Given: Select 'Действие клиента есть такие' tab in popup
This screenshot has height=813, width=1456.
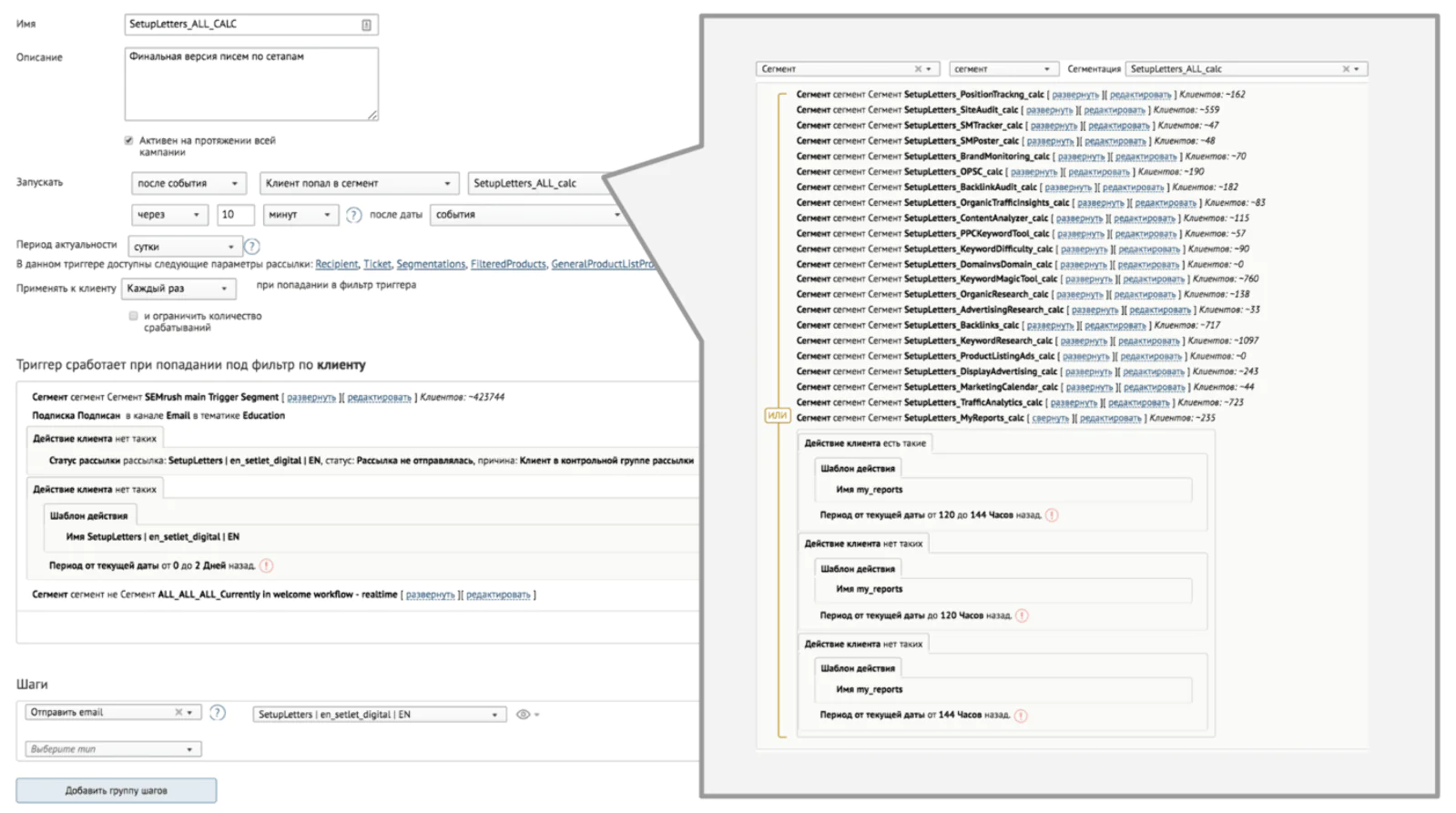Looking at the screenshot, I should 865,443.
